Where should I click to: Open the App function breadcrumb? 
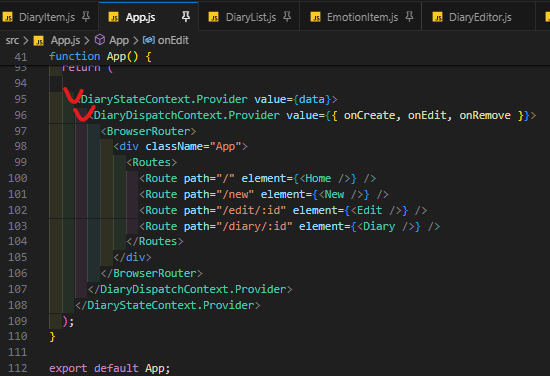pyautogui.click(x=119, y=40)
